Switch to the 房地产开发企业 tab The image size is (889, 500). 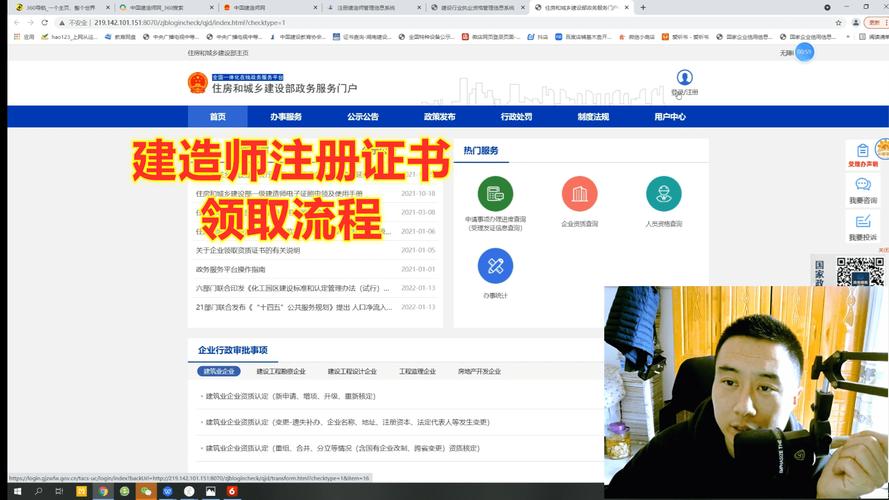point(479,371)
